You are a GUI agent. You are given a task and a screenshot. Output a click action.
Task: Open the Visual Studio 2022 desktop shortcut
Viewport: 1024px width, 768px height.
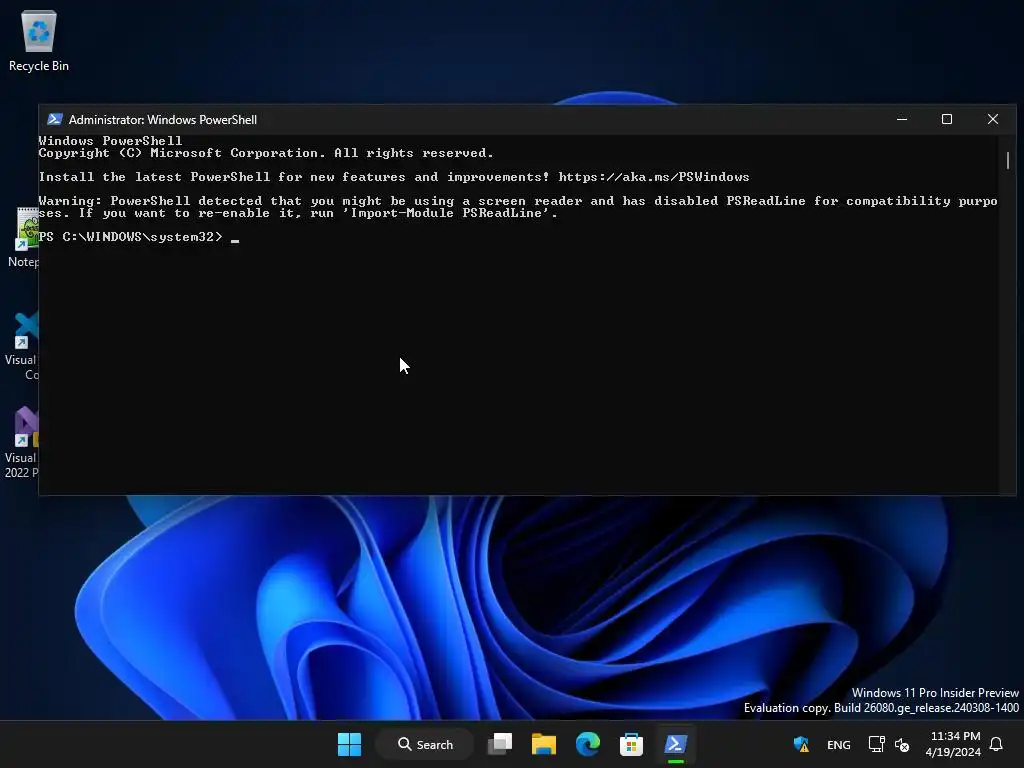[x=22, y=443]
